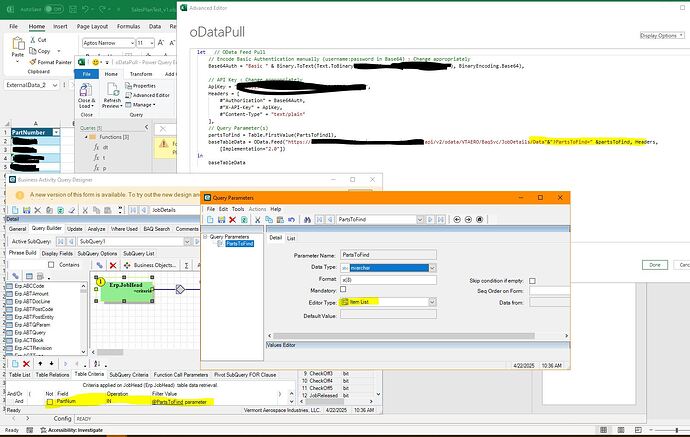Open Active SubQuery dropdown in BAQ Designer
Viewport: 690px width, 437px height.
tap(187, 242)
